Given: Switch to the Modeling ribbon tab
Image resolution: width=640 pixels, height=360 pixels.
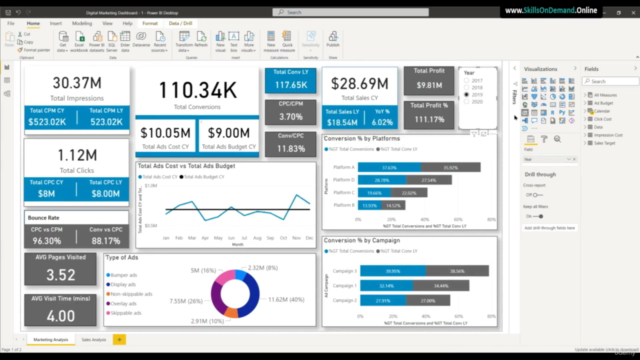Looking at the screenshot, I should click(82, 23).
